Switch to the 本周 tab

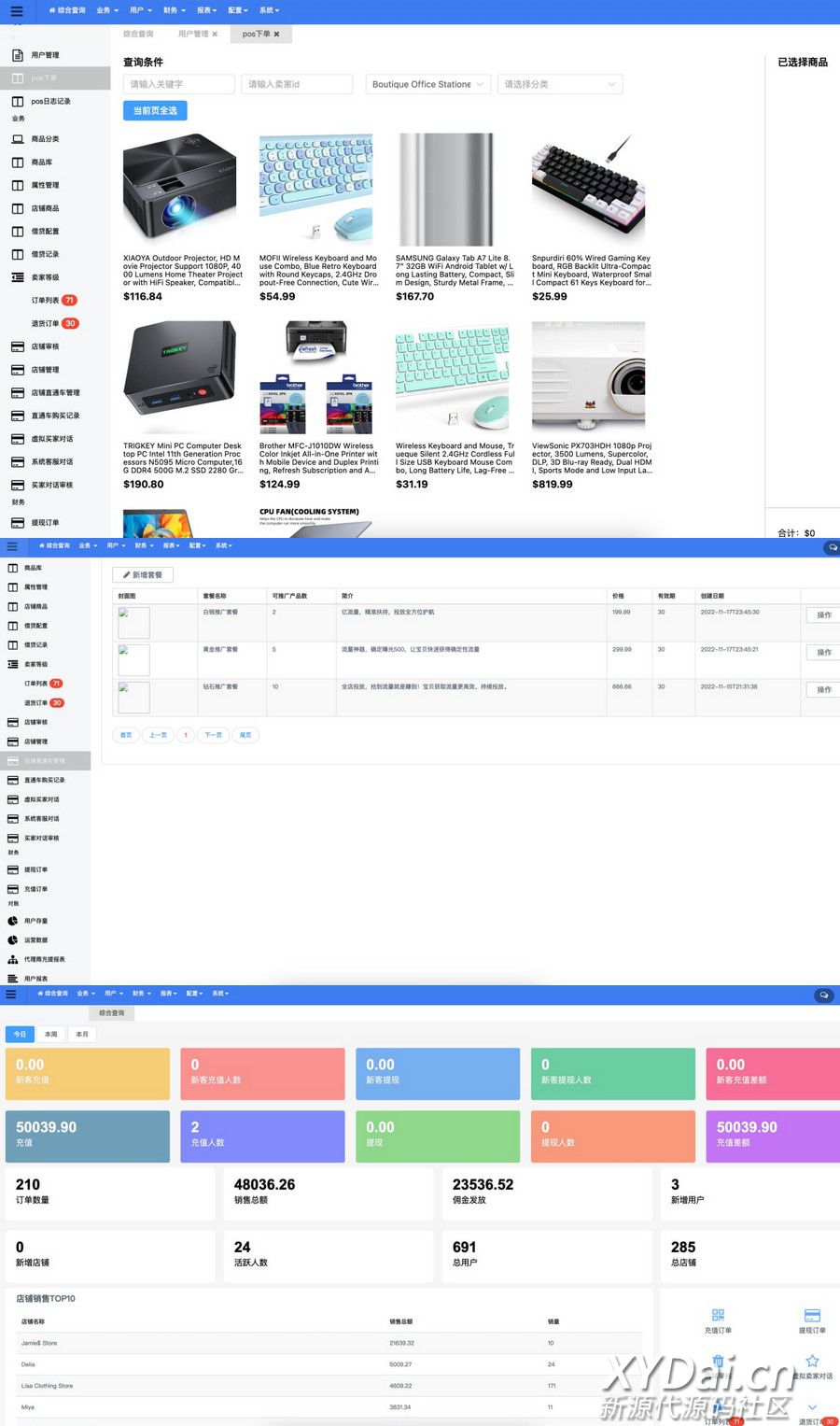point(51,1034)
